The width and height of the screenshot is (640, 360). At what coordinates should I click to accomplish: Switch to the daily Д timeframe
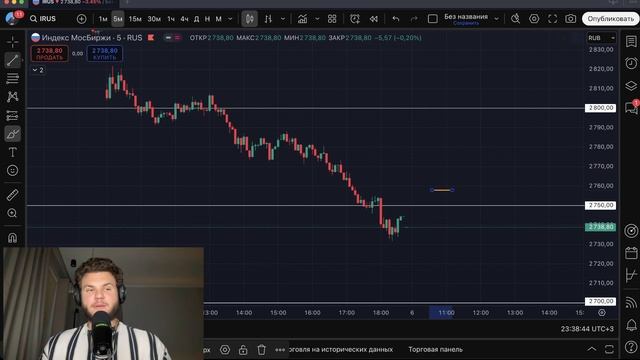[197, 19]
